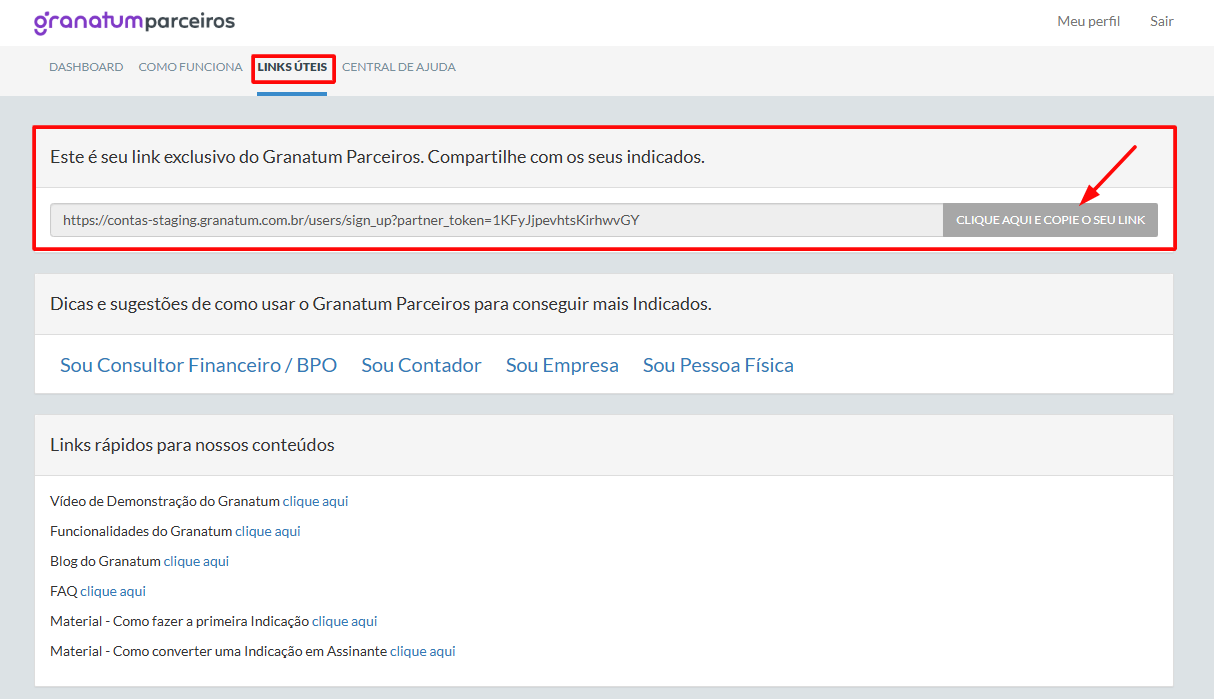Open Blog do Granatum 'clique aqui' link
Screen dimensions: 1214x699
click(196, 561)
